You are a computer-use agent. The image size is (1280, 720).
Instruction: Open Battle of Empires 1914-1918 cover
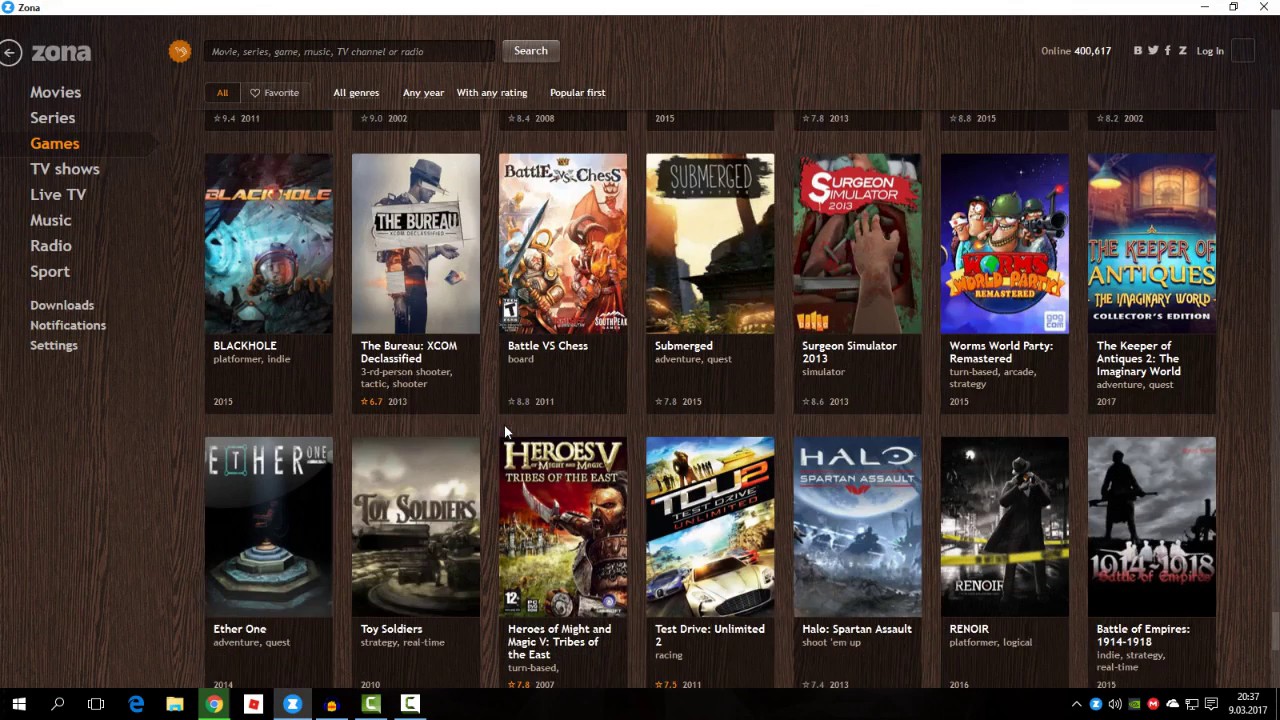(1152, 527)
